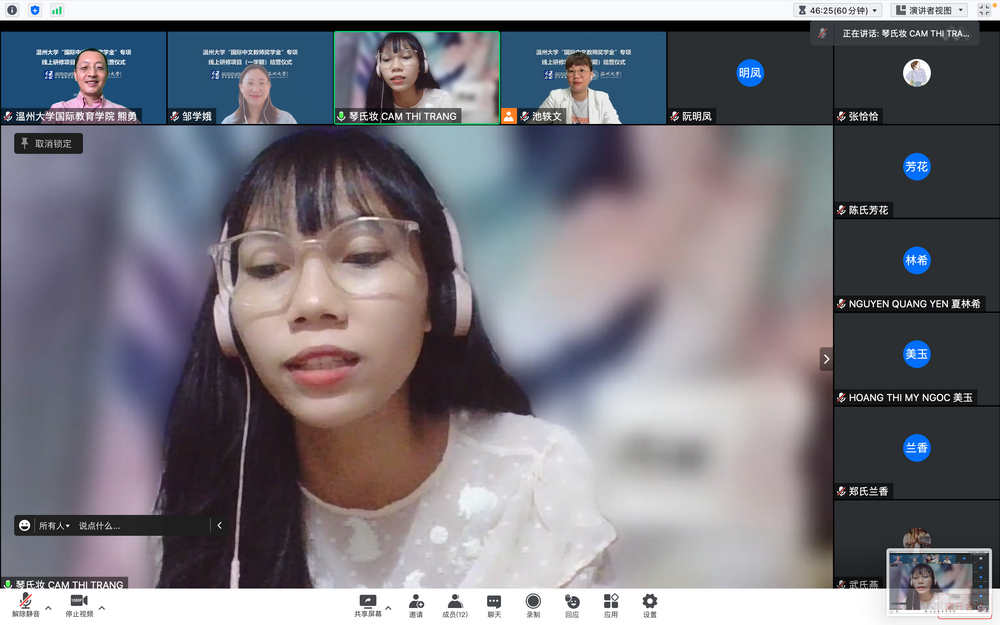Open the 聊天 chat icon
This screenshot has width=1000, height=625.
coord(494,601)
